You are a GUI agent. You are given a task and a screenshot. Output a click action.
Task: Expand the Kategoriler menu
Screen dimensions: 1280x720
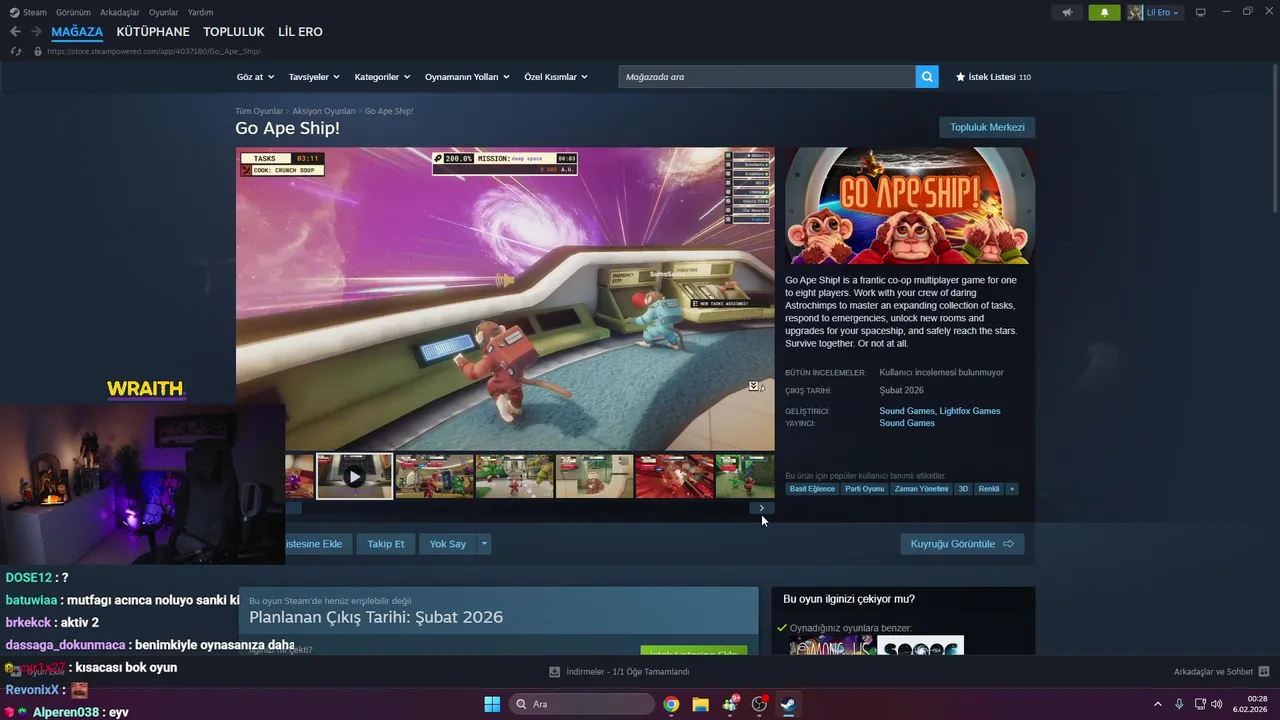point(382,77)
